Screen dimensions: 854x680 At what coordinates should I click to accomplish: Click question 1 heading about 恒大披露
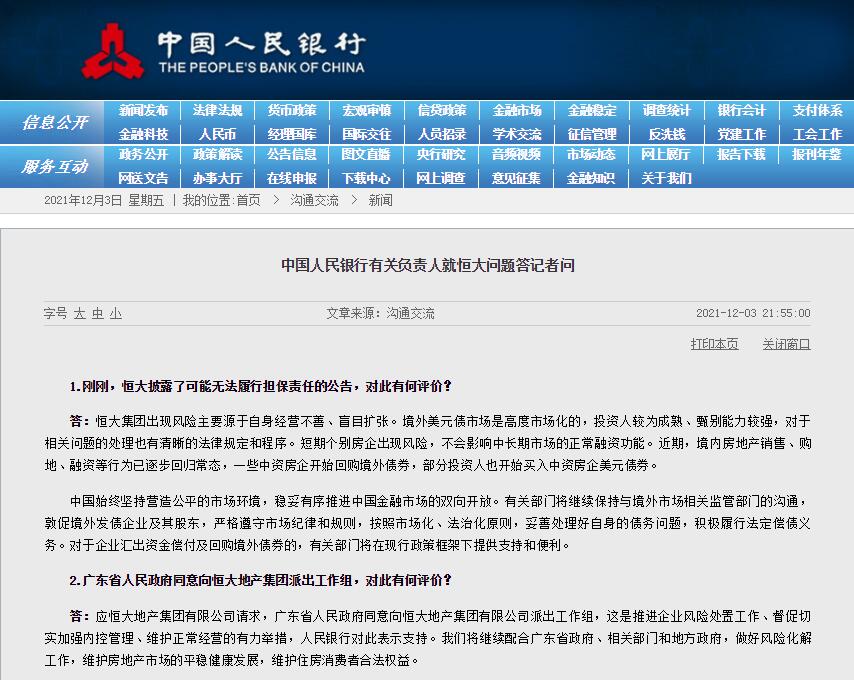tap(260, 387)
